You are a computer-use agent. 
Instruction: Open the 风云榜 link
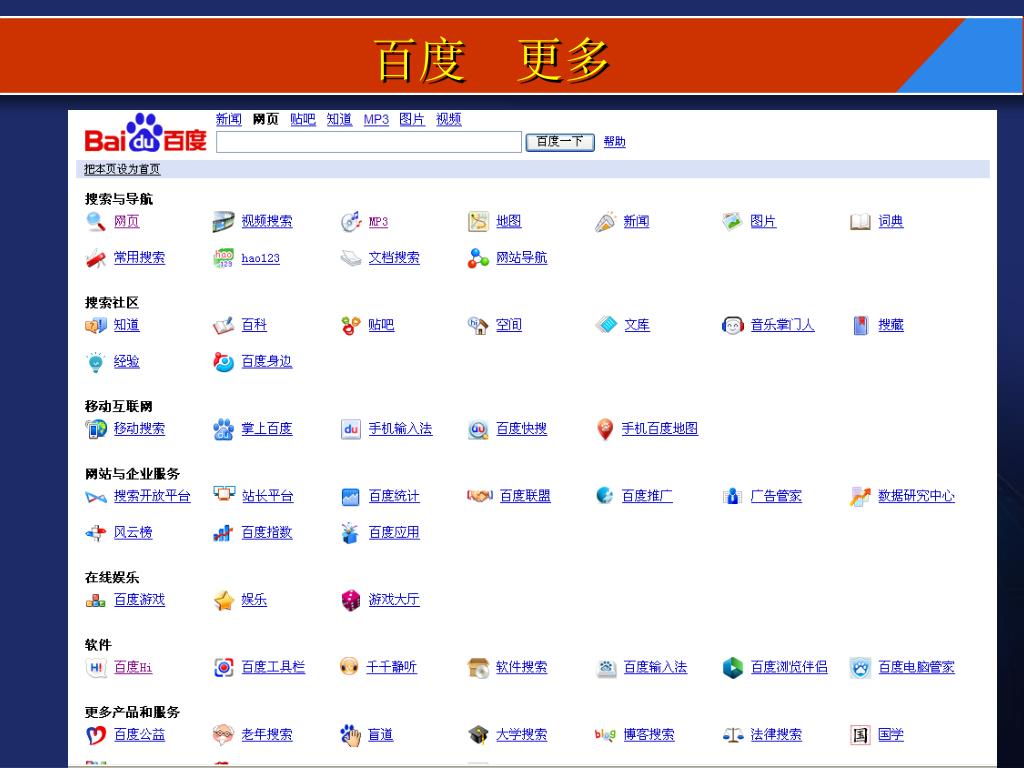tap(133, 533)
